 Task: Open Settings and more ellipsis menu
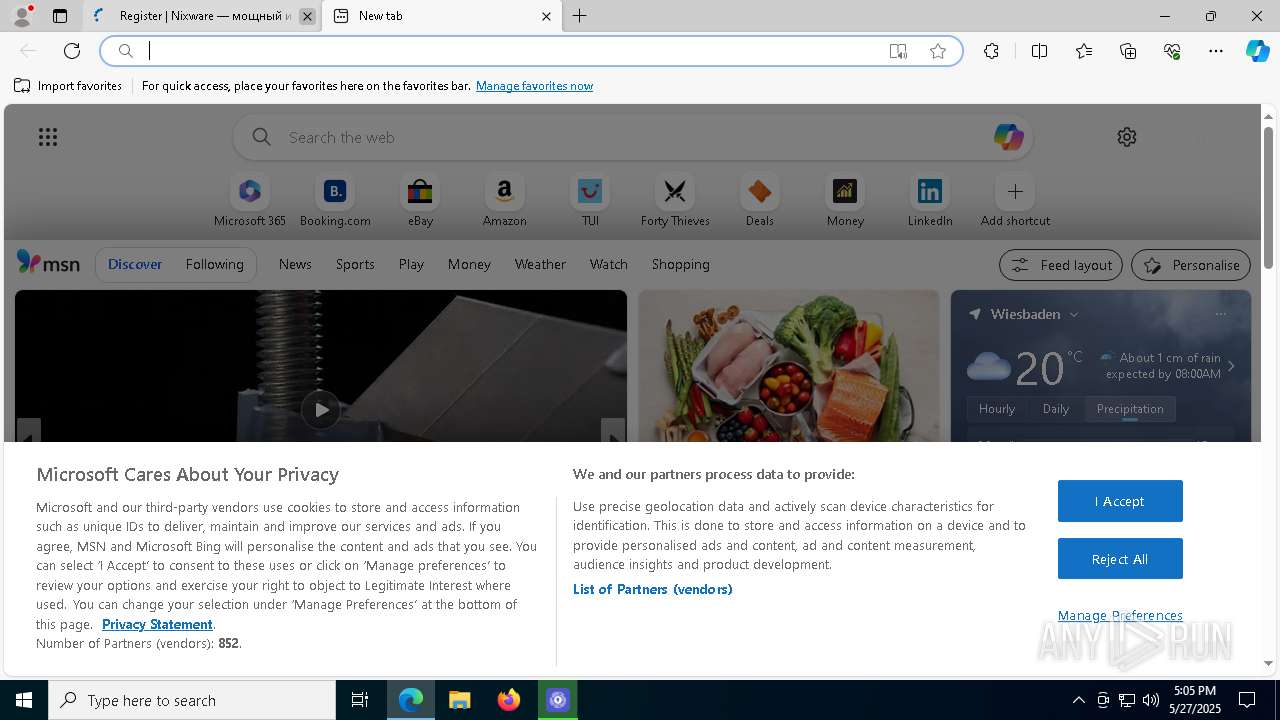(x=1216, y=51)
